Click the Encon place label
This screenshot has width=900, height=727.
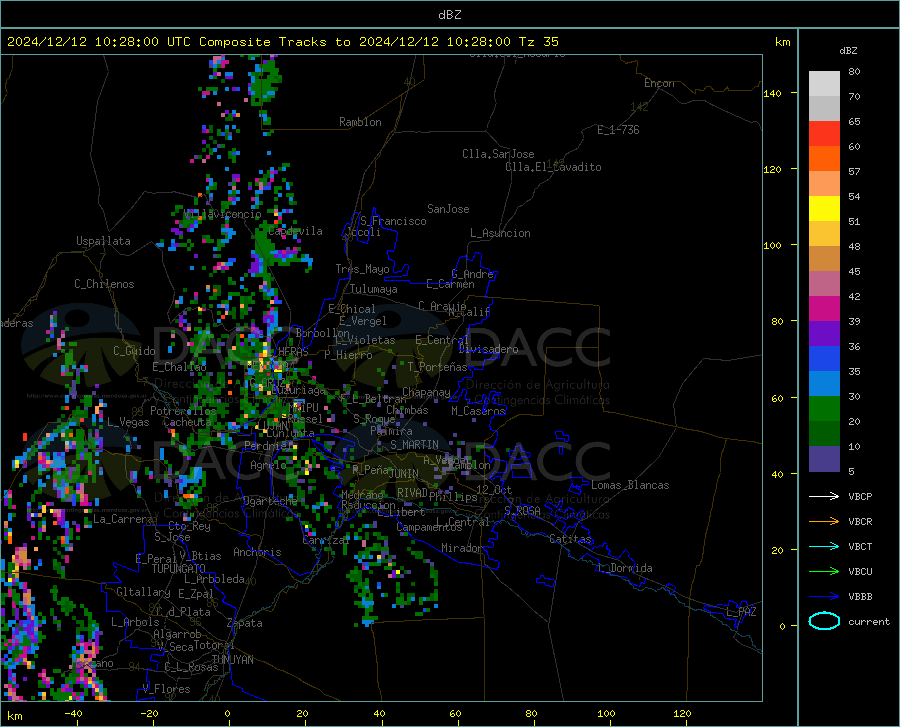[659, 83]
